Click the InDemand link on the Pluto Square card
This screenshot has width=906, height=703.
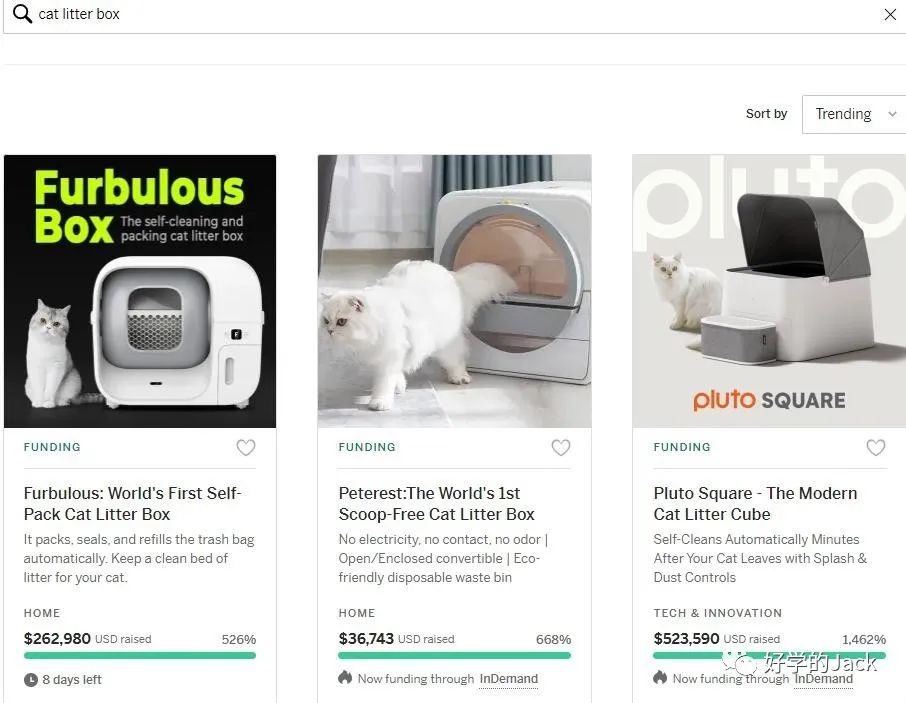(823, 678)
